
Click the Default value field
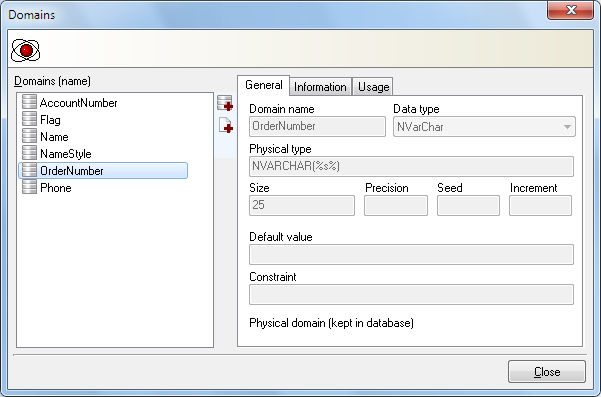(411, 254)
